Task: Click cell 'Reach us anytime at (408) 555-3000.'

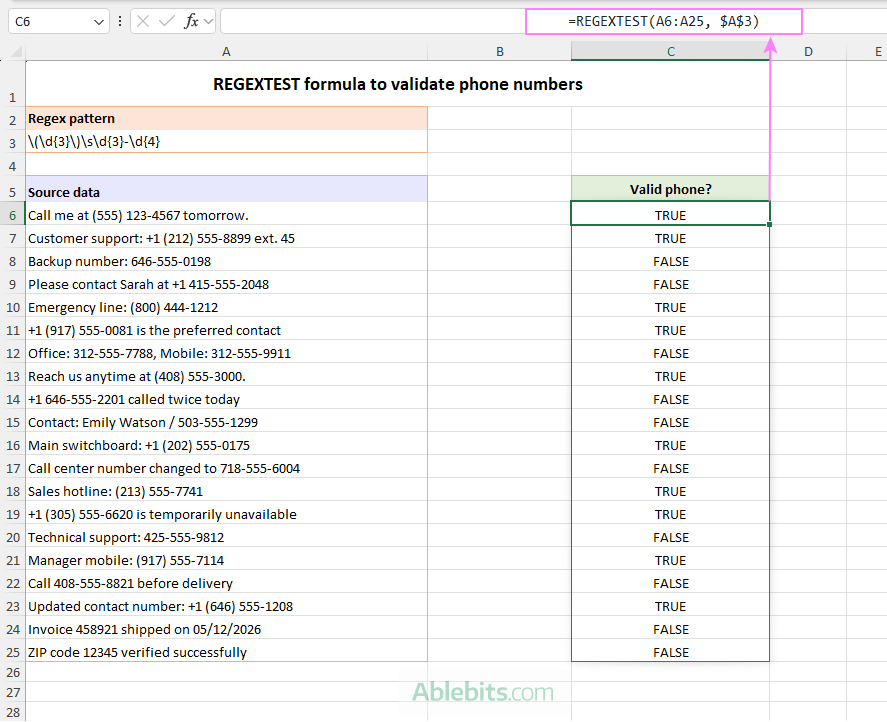Action: coord(226,377)
